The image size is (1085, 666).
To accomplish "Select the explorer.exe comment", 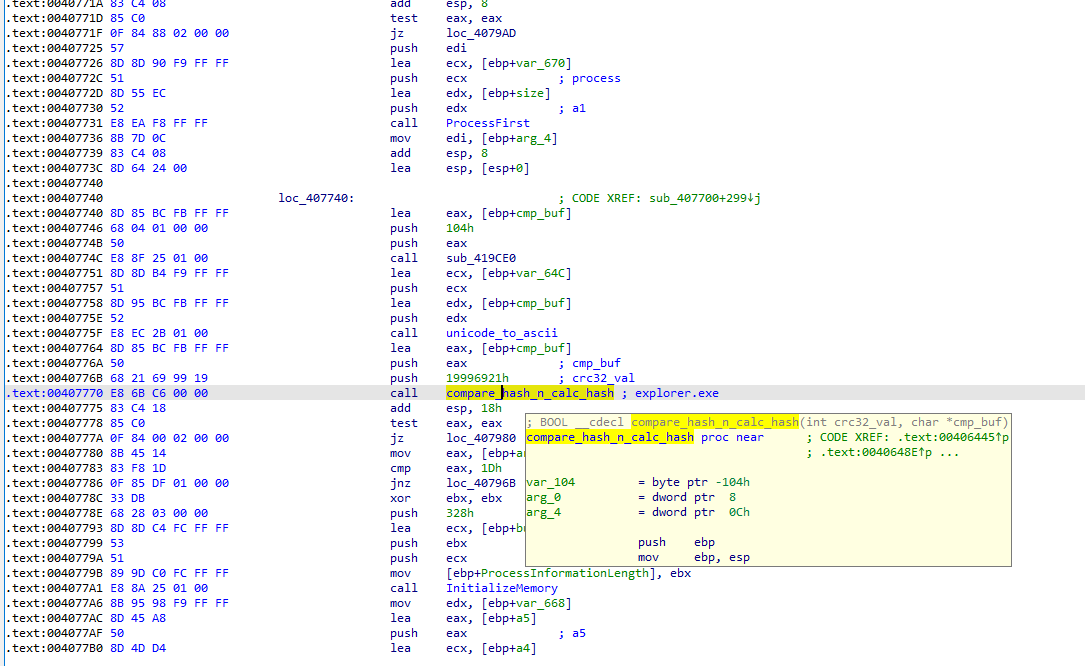I will coord(676,393).
